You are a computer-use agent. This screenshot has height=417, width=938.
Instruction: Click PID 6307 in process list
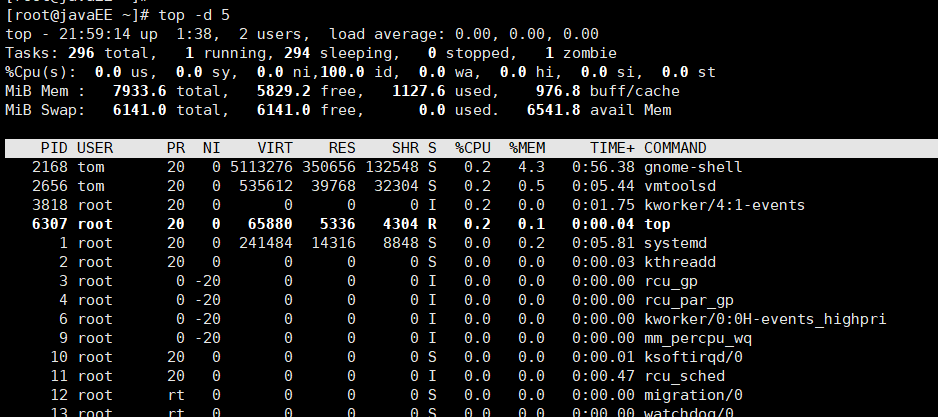50,224
